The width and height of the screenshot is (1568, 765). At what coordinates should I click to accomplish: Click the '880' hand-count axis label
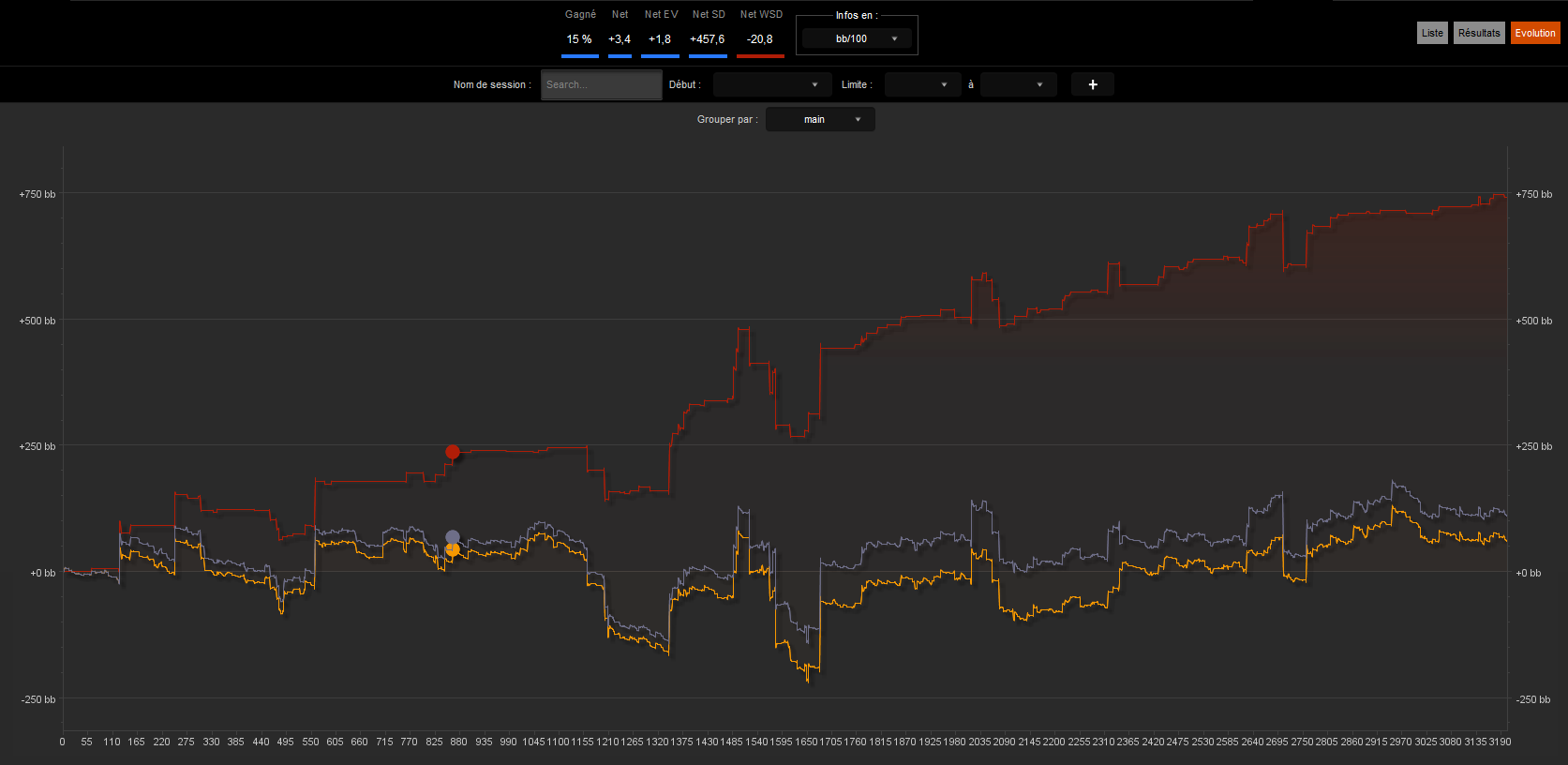click(458, 742)
